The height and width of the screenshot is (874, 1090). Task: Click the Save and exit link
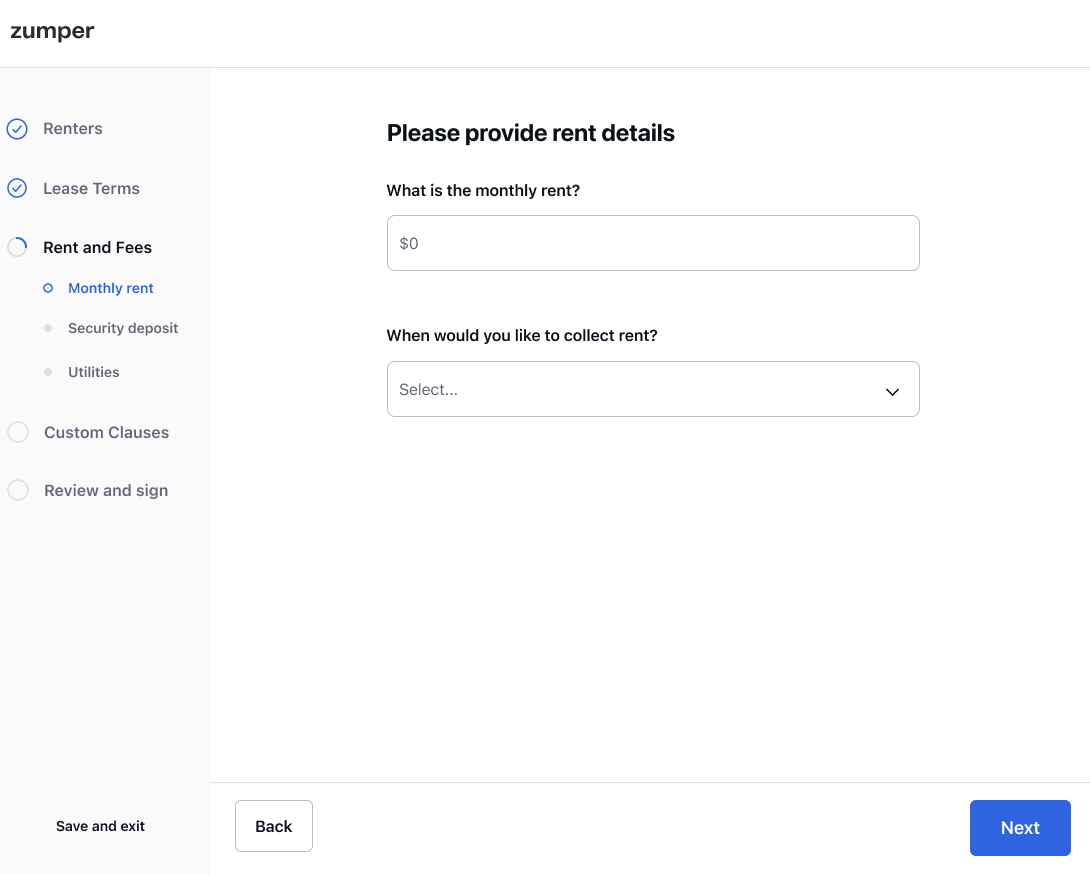tap(100, 826)
